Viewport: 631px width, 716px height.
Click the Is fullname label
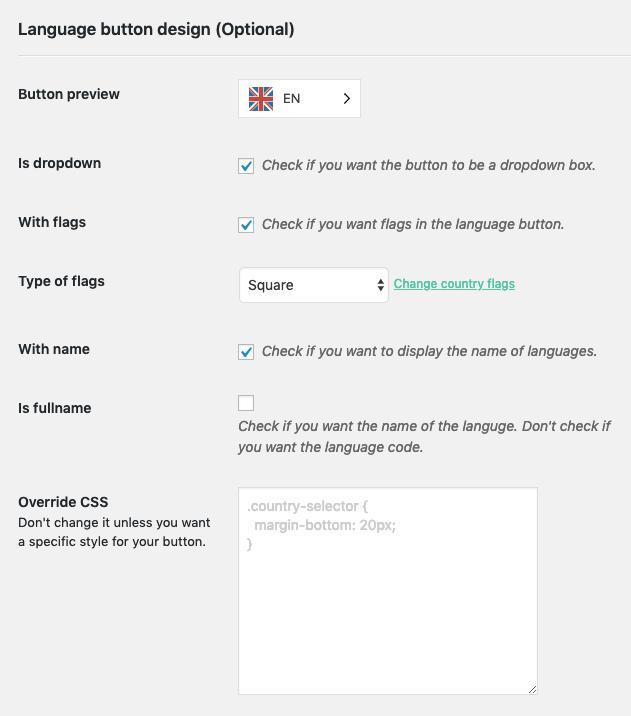click(55, 408)
